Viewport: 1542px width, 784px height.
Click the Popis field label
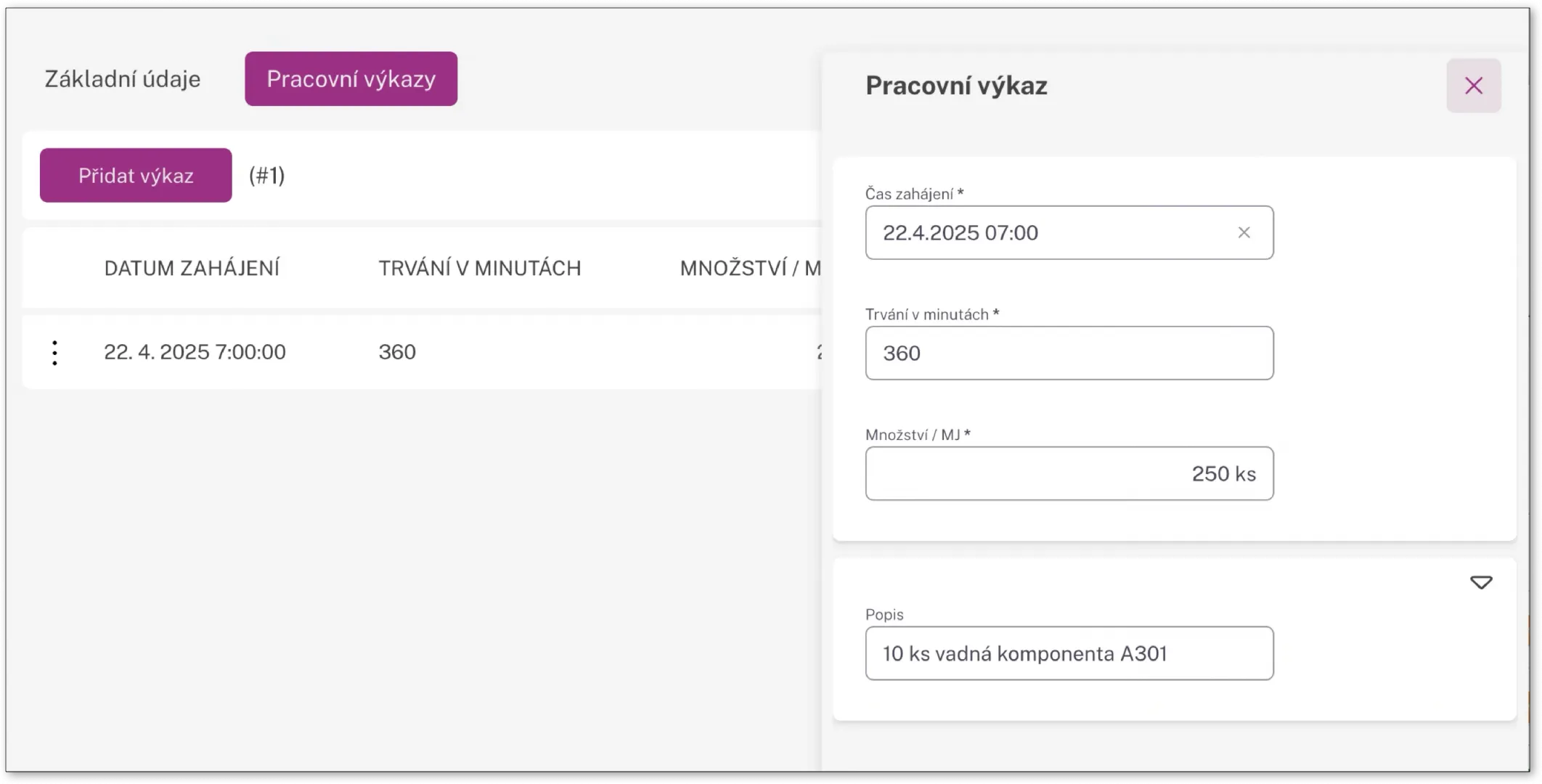(x=884, y=615)
